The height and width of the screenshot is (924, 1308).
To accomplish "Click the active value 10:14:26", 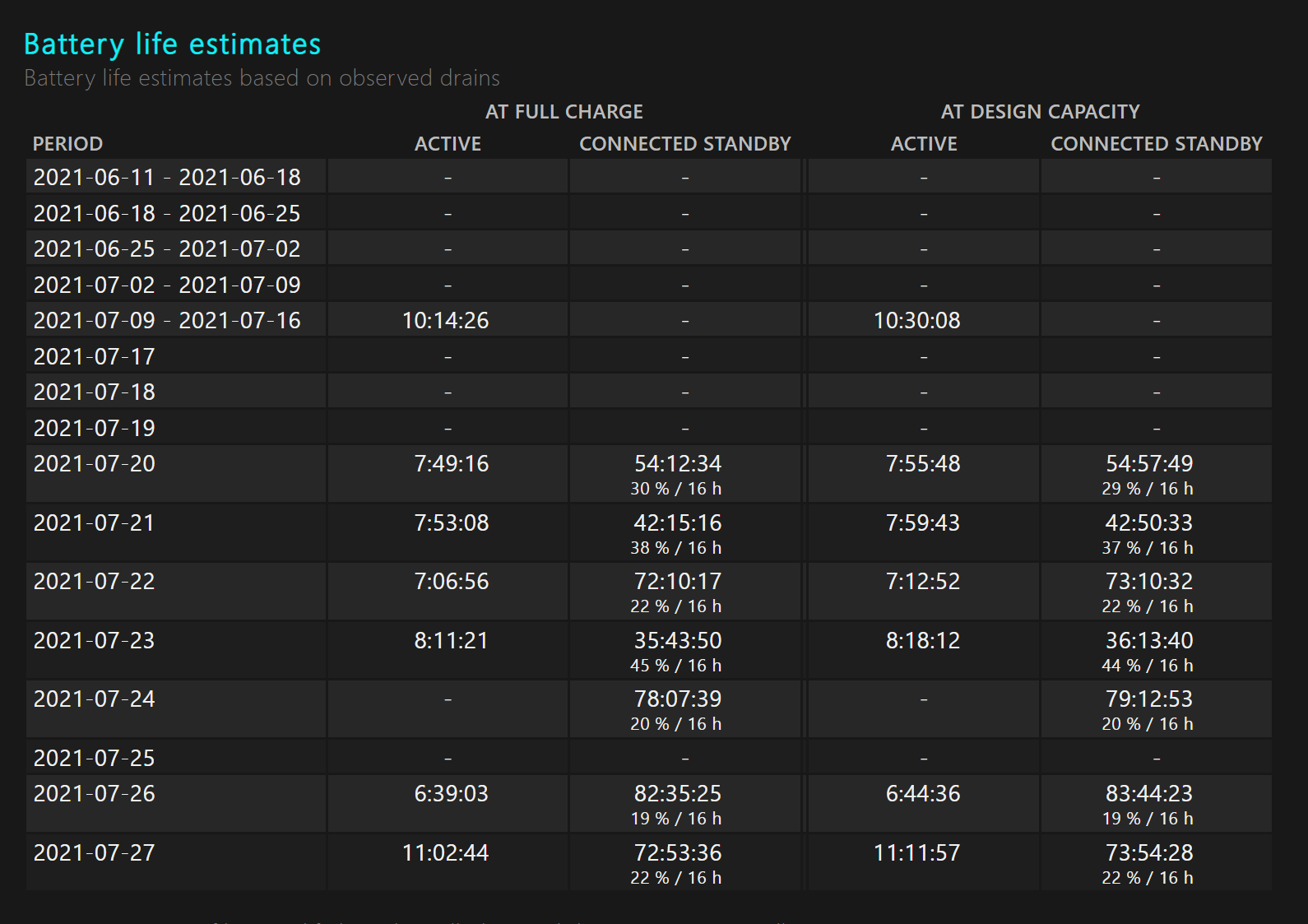I will click(446, 321).
